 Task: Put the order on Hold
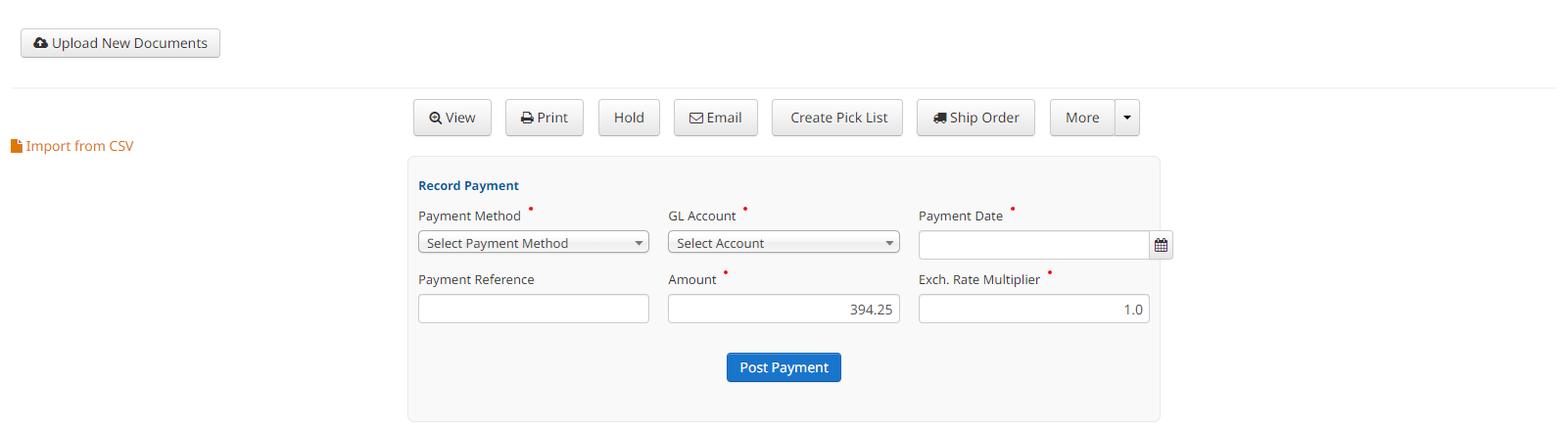[x=629, y=118]
